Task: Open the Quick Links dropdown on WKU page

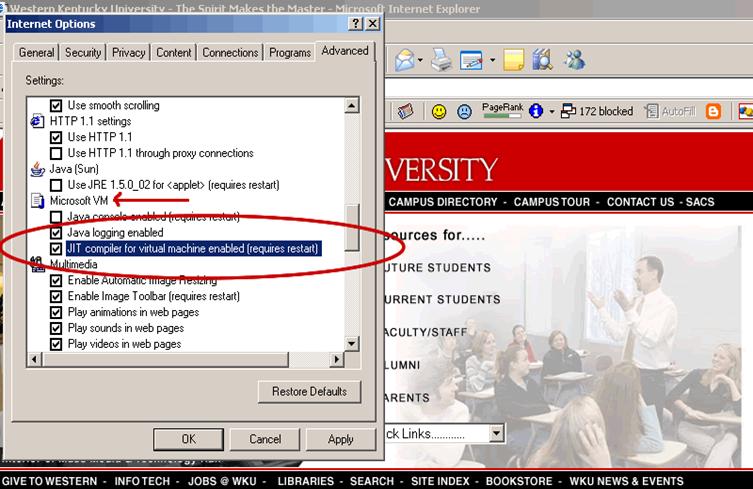Action: pyautogui.click(x=497, y=434)
